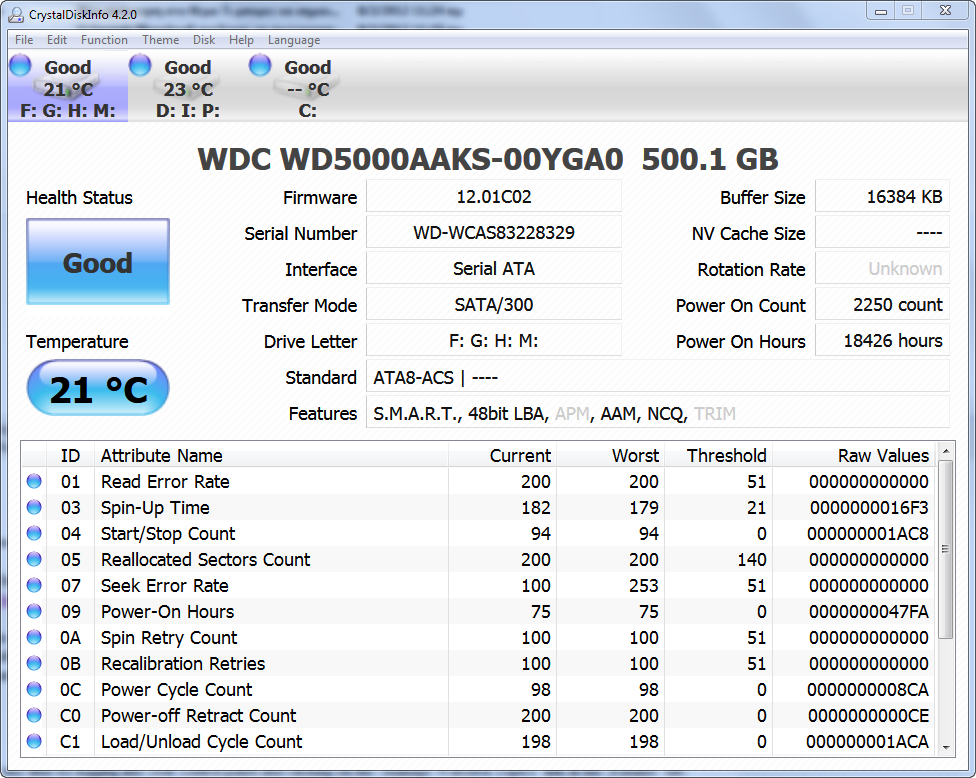This screenshot has height=778, width=976.
Task: Select the Power-off Retract Count attribute name
Action: (x=199, y=716)
